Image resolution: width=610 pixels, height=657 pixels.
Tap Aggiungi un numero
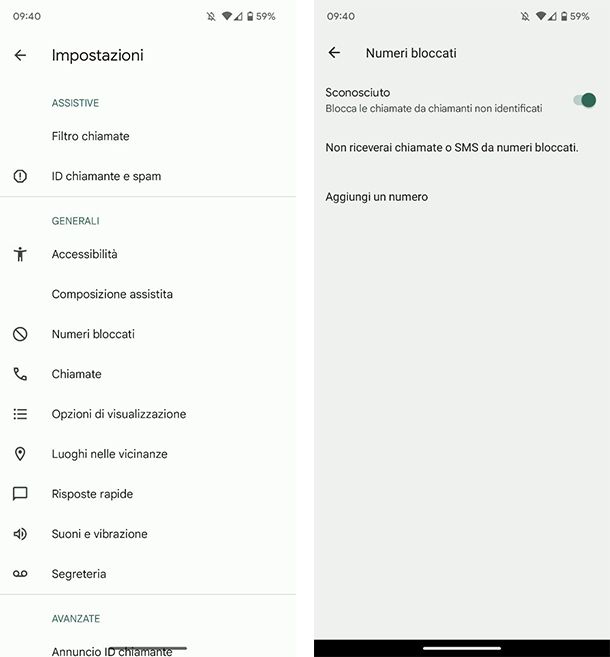pos(377,197)
